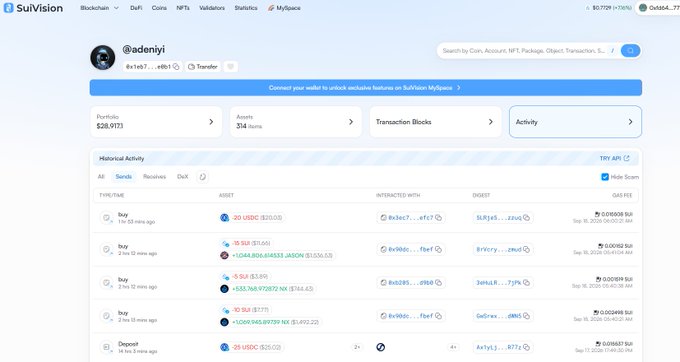Click the adeniyi profile avatar
Screen dimensions: 680x362
coord(103,57)
